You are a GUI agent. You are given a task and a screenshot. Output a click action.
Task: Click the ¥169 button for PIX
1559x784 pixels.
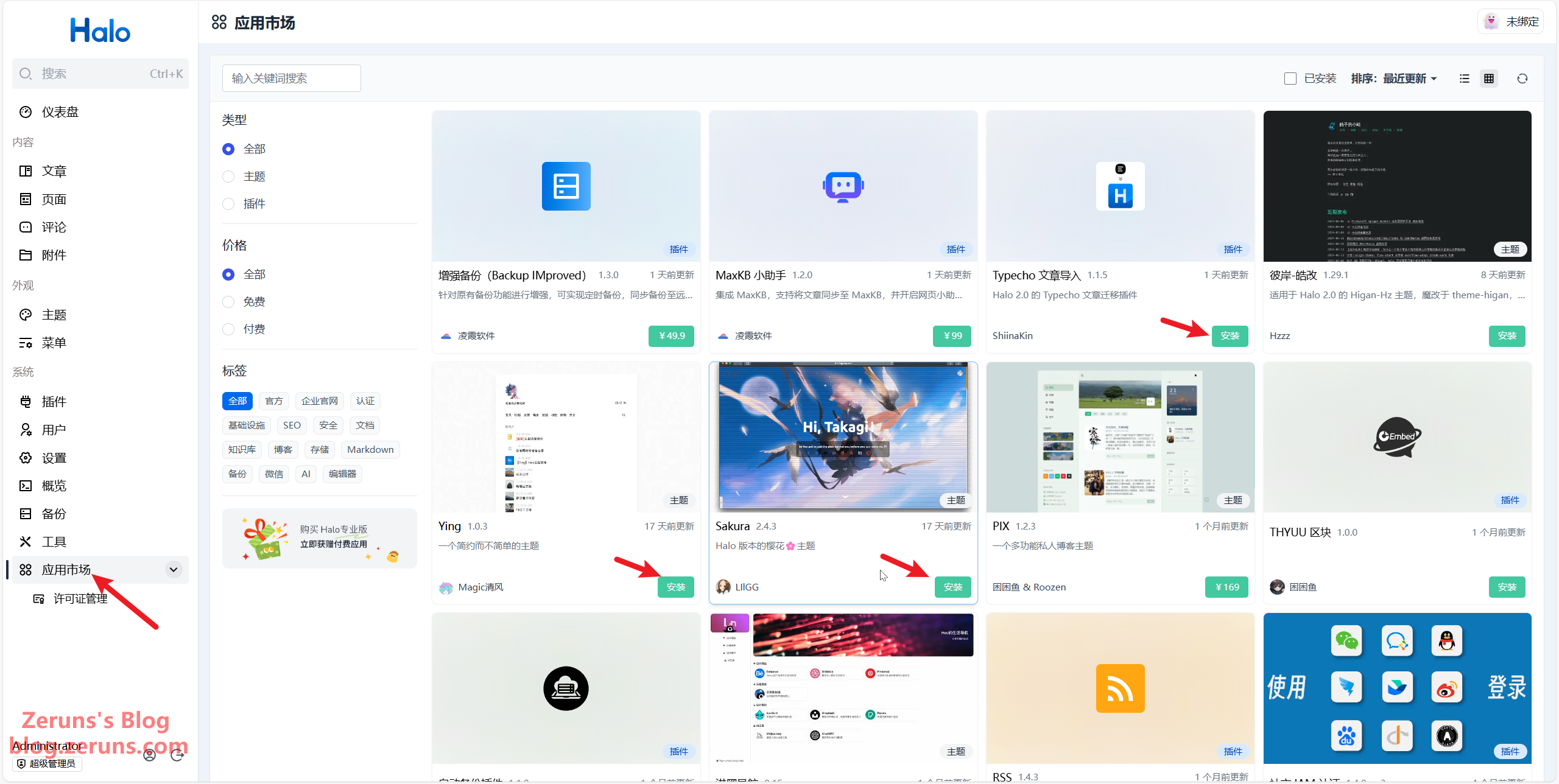(1226, 587)
